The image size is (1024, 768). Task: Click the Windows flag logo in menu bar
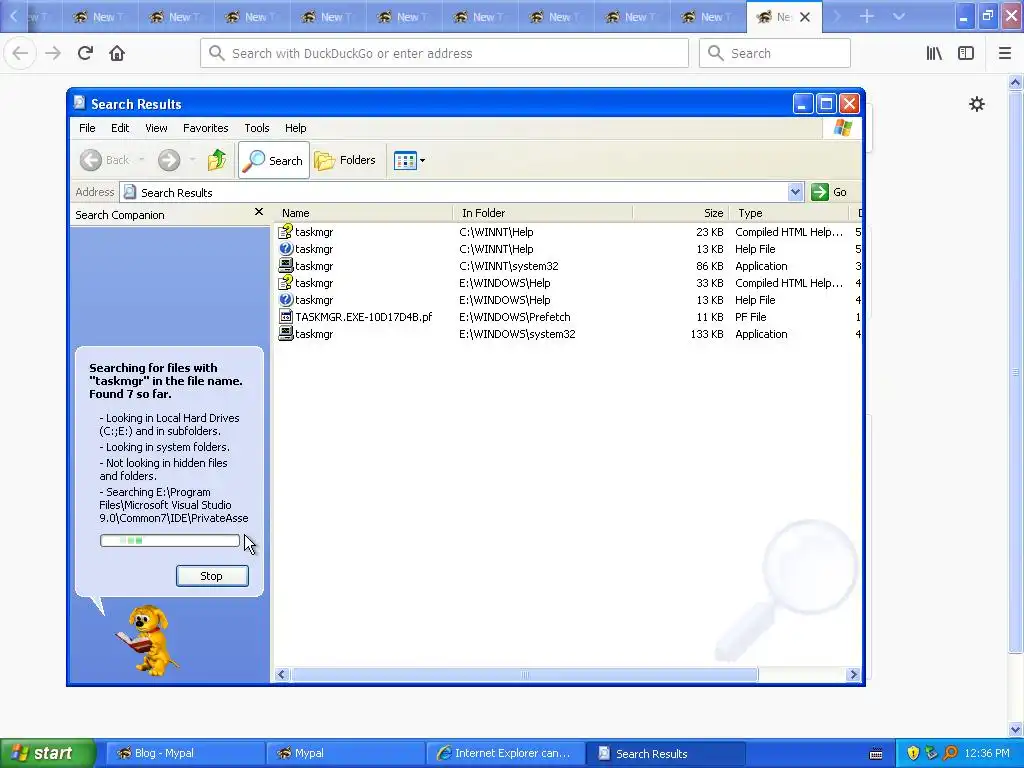coord(842,127)
